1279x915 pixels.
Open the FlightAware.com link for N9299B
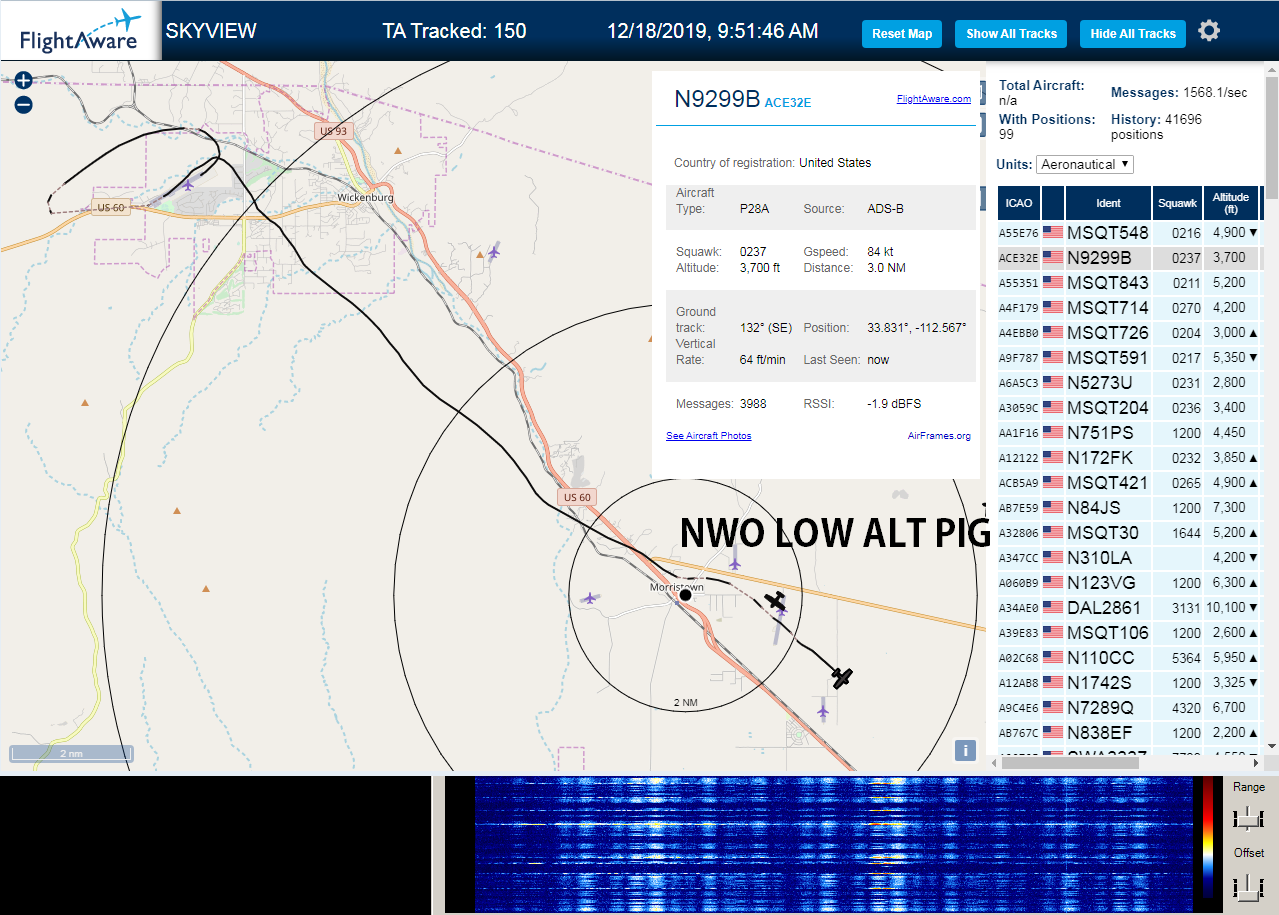click(934, 99)
